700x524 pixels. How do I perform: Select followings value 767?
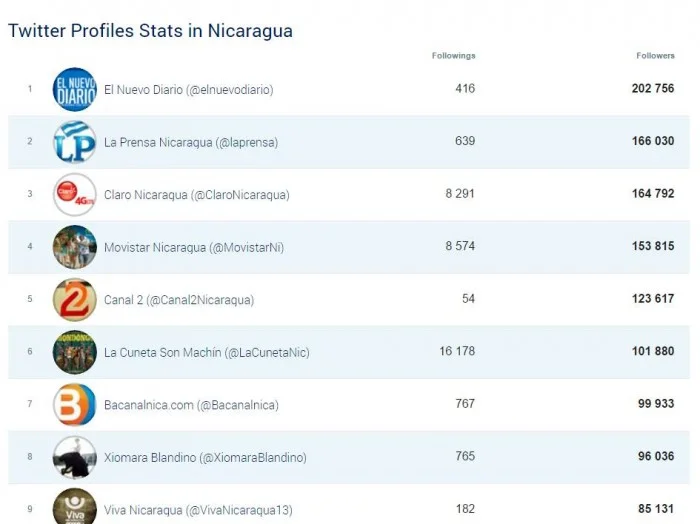pos(465,403)
